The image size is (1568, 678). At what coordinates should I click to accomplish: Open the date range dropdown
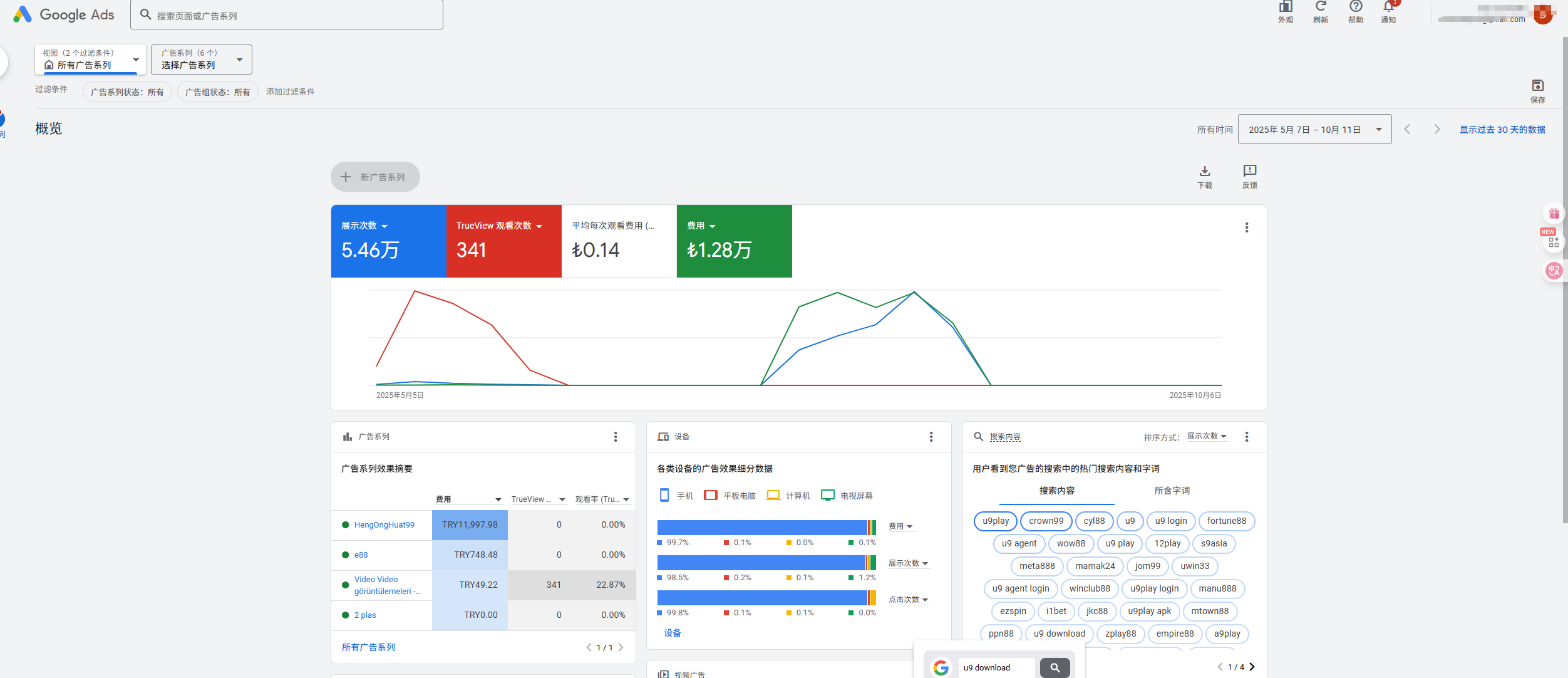pyautogui.click(x=1314, y=130)
